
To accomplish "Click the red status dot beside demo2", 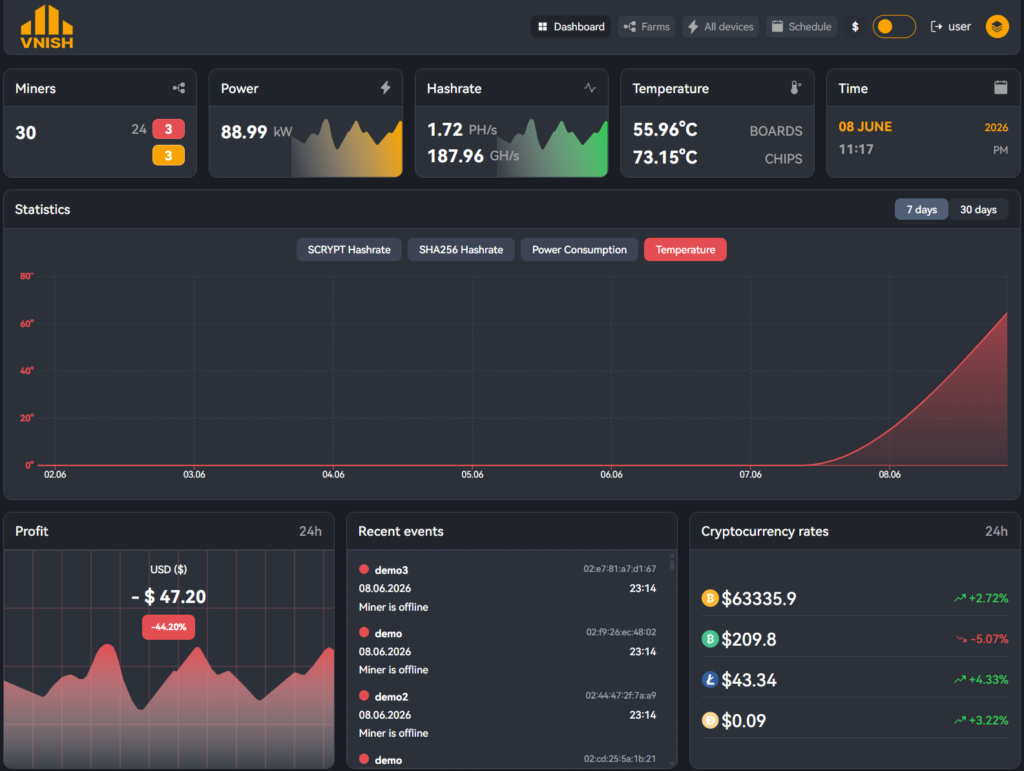I will [364, 696].
